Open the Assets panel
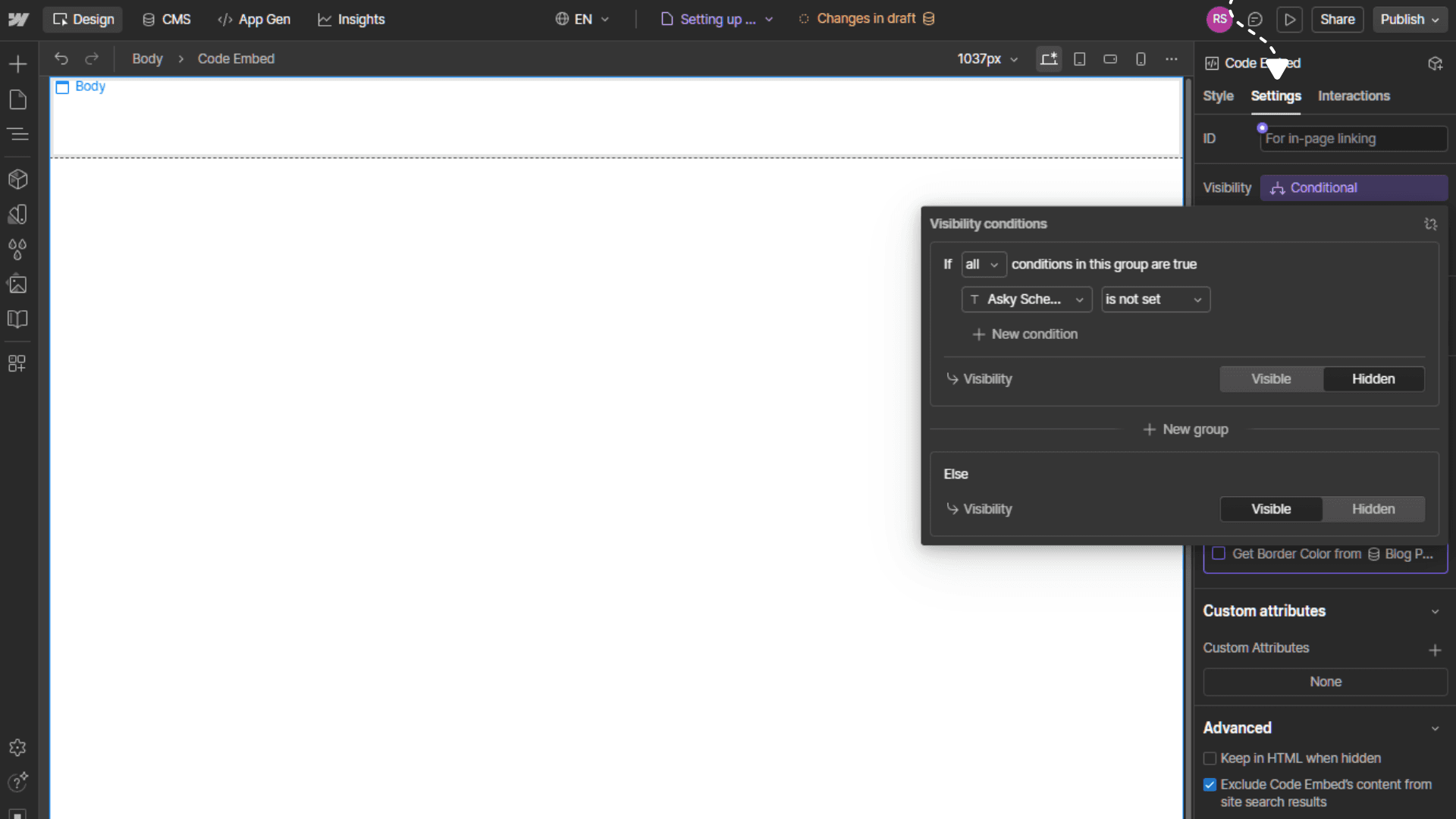The image size is (1456, 819). click(17, 284)
